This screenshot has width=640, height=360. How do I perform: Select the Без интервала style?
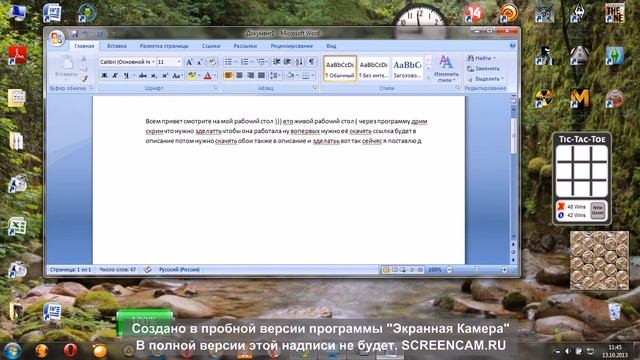click(x=373, y=69)
